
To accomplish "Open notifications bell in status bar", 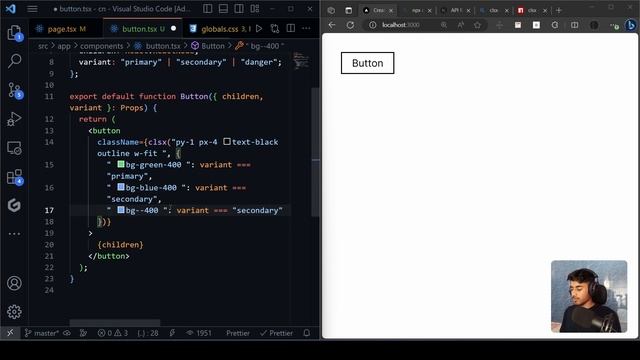I will (307, 333).
